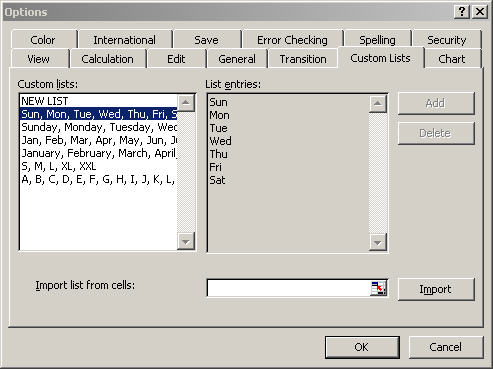Click the down arrow of List entries scrollbar
This screenshot has height=369, width=493.
378,242
